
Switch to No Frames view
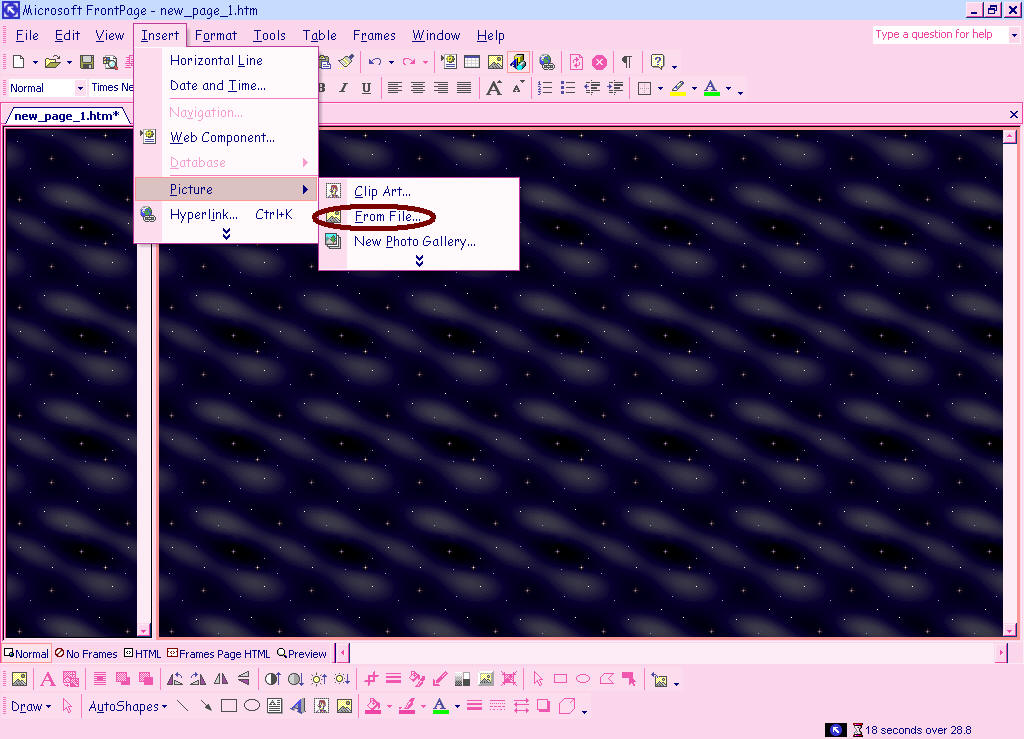(87, 653)
